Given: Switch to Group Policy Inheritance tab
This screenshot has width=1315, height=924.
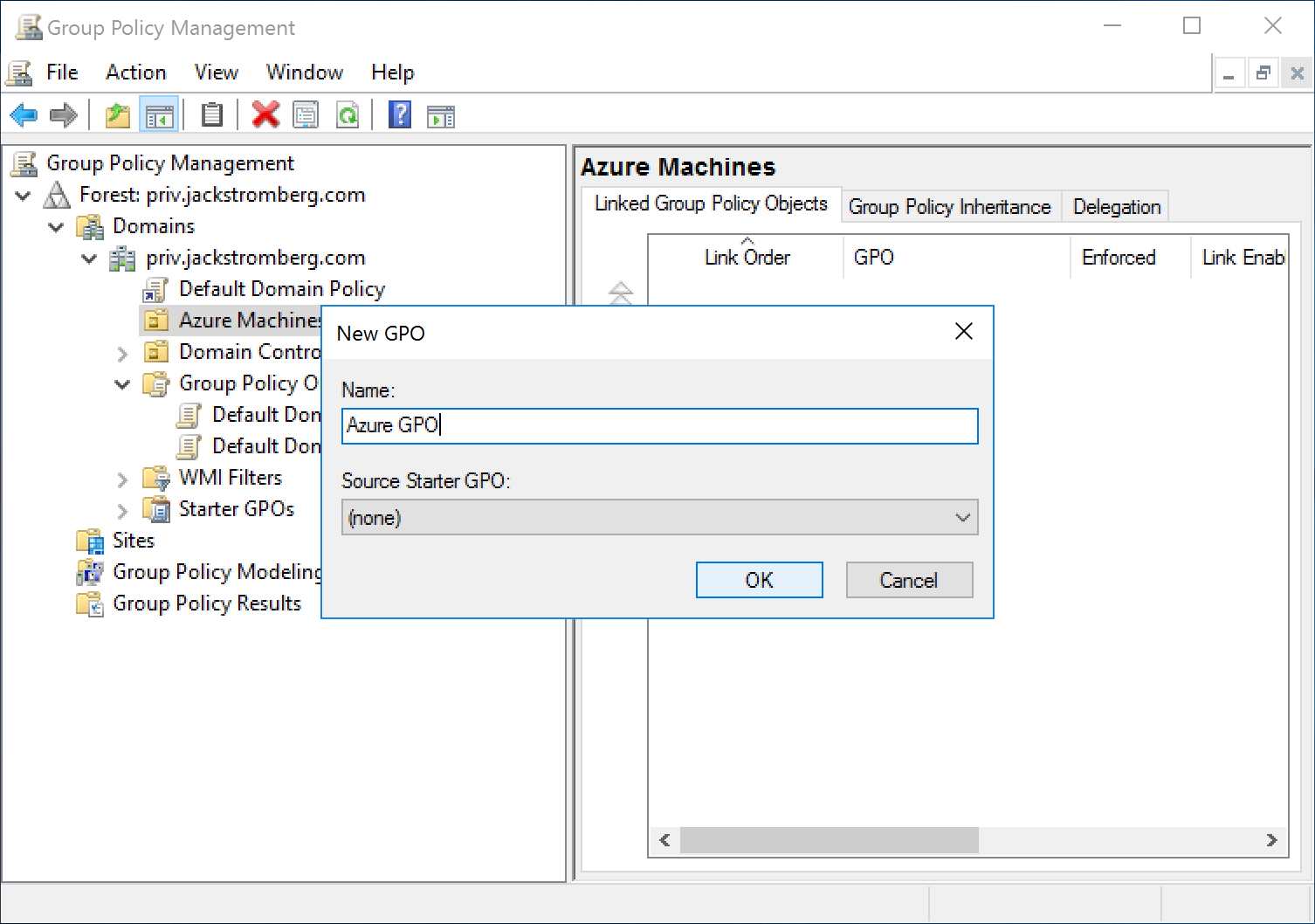Looking at the screenshot, I should (x=949, y=207).
